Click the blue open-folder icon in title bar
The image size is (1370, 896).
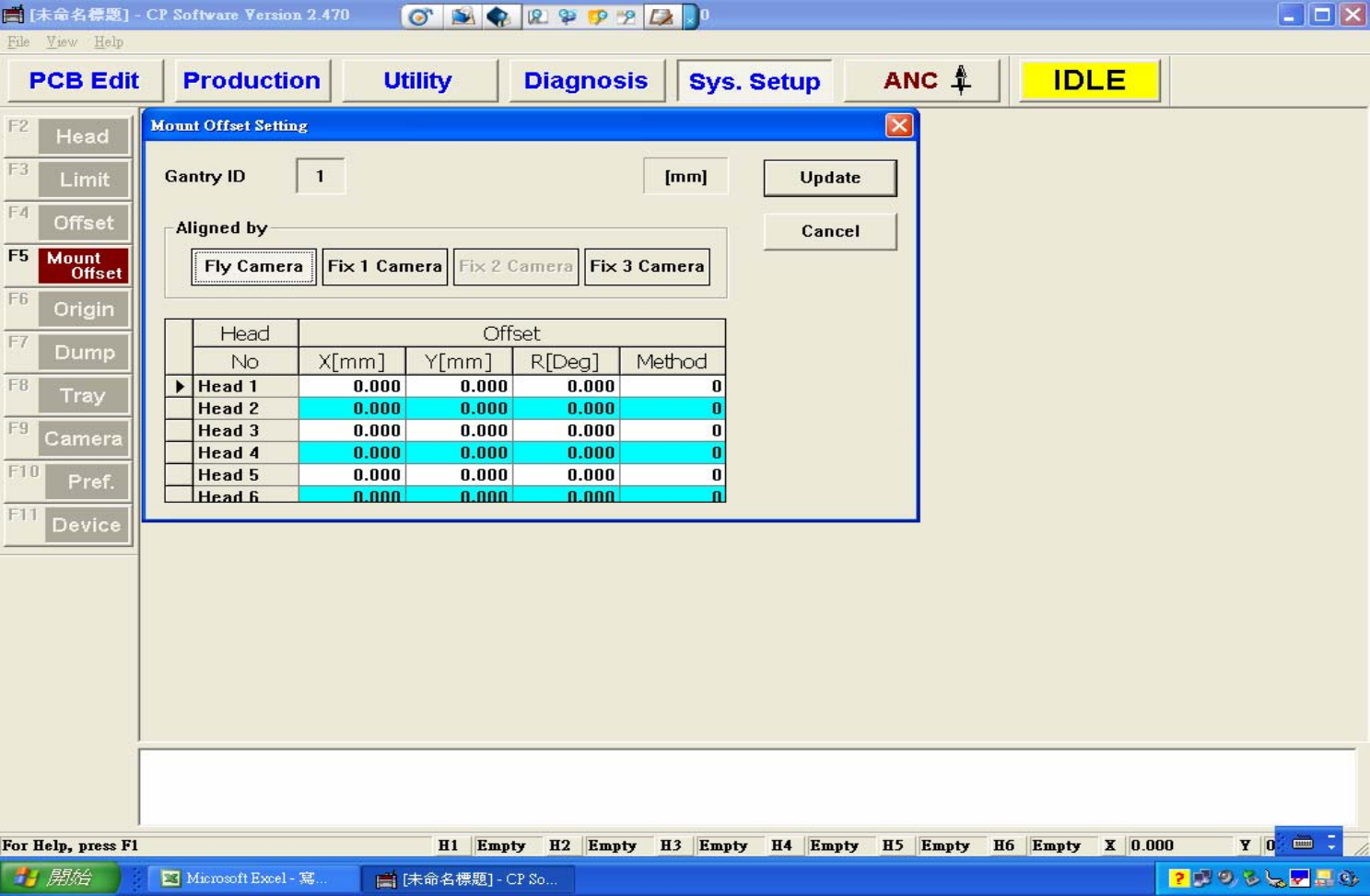point(462,16)
